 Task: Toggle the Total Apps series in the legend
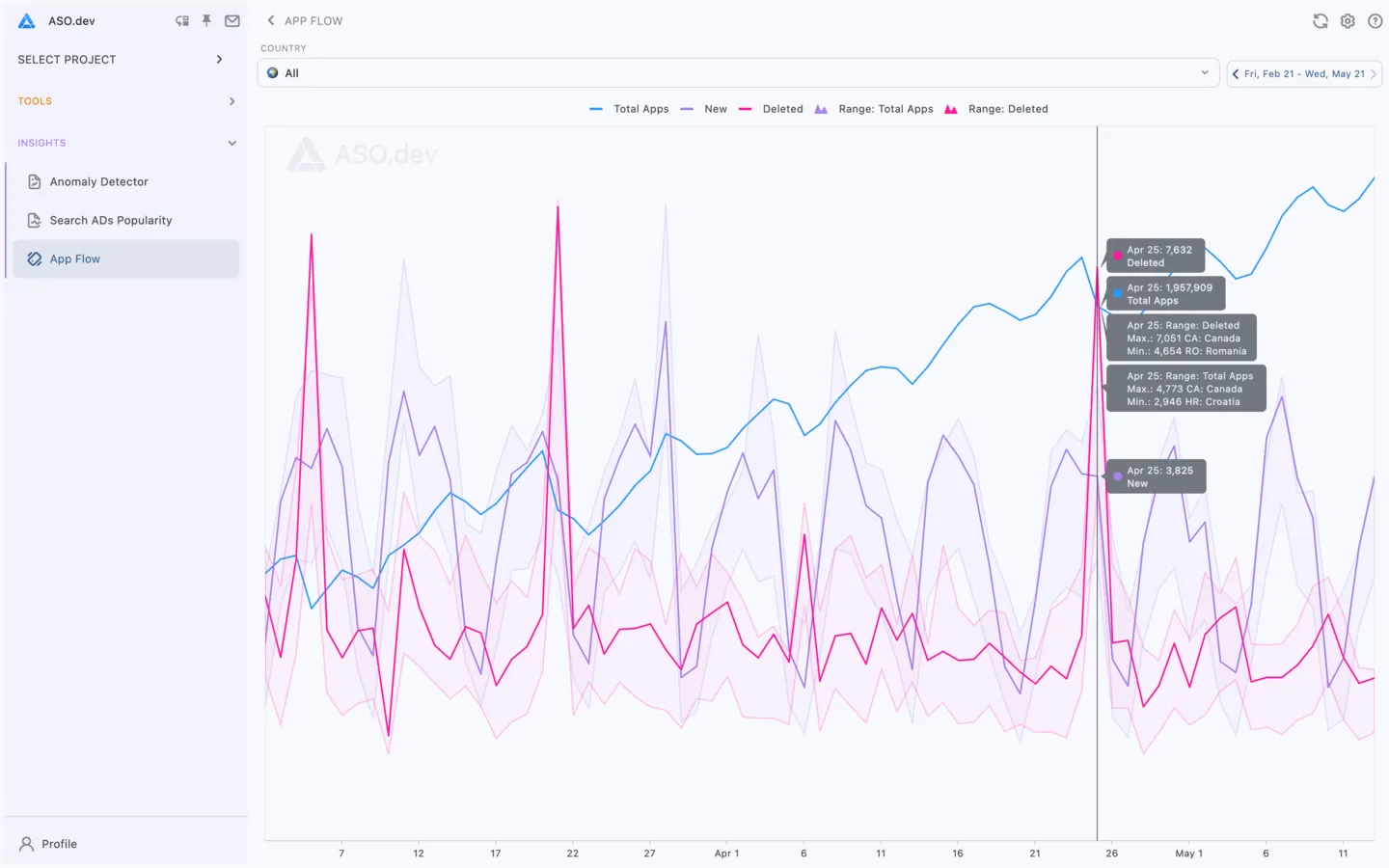tap(640, 109)
